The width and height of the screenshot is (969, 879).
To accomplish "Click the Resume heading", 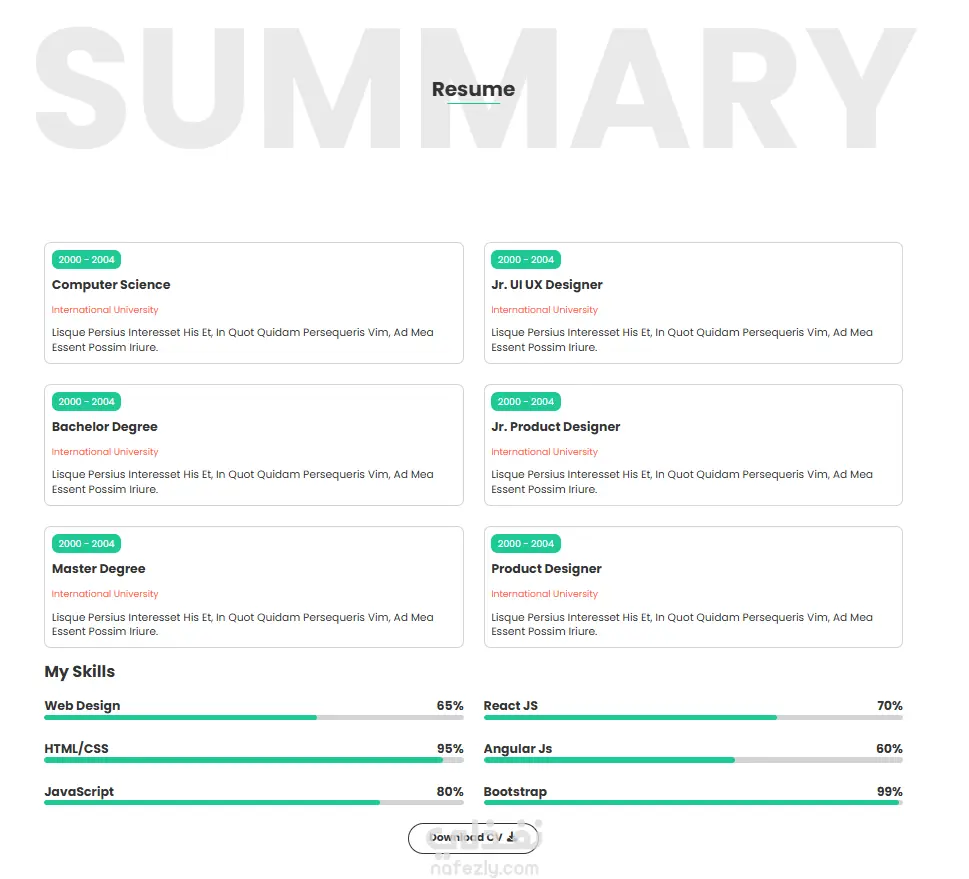I will [x=473, y=89].
